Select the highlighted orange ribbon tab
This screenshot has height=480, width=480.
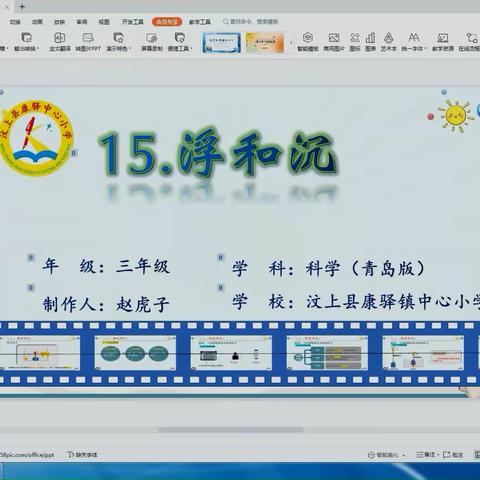(167, 22)
